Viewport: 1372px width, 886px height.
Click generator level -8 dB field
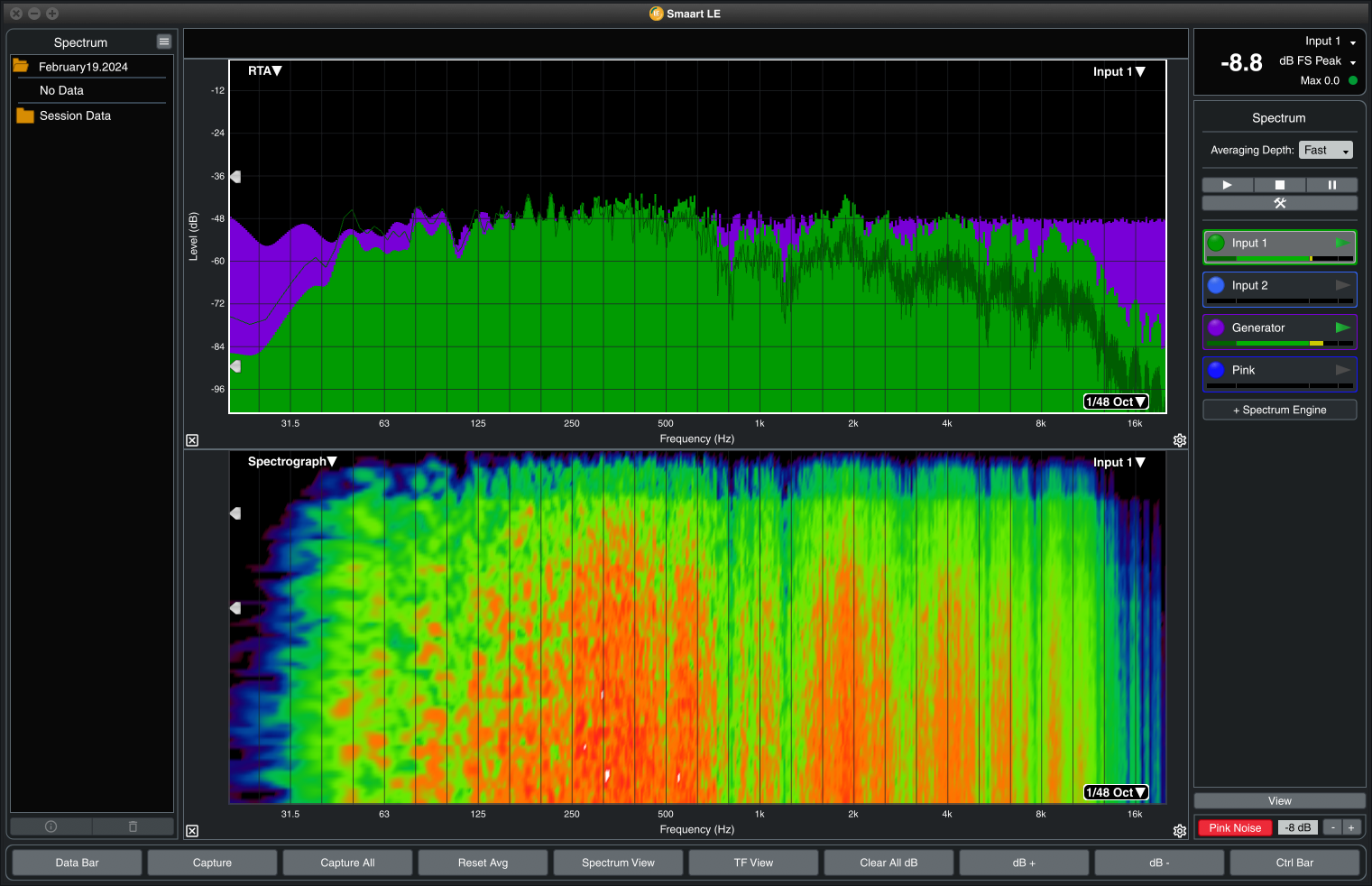point(1298,827)
